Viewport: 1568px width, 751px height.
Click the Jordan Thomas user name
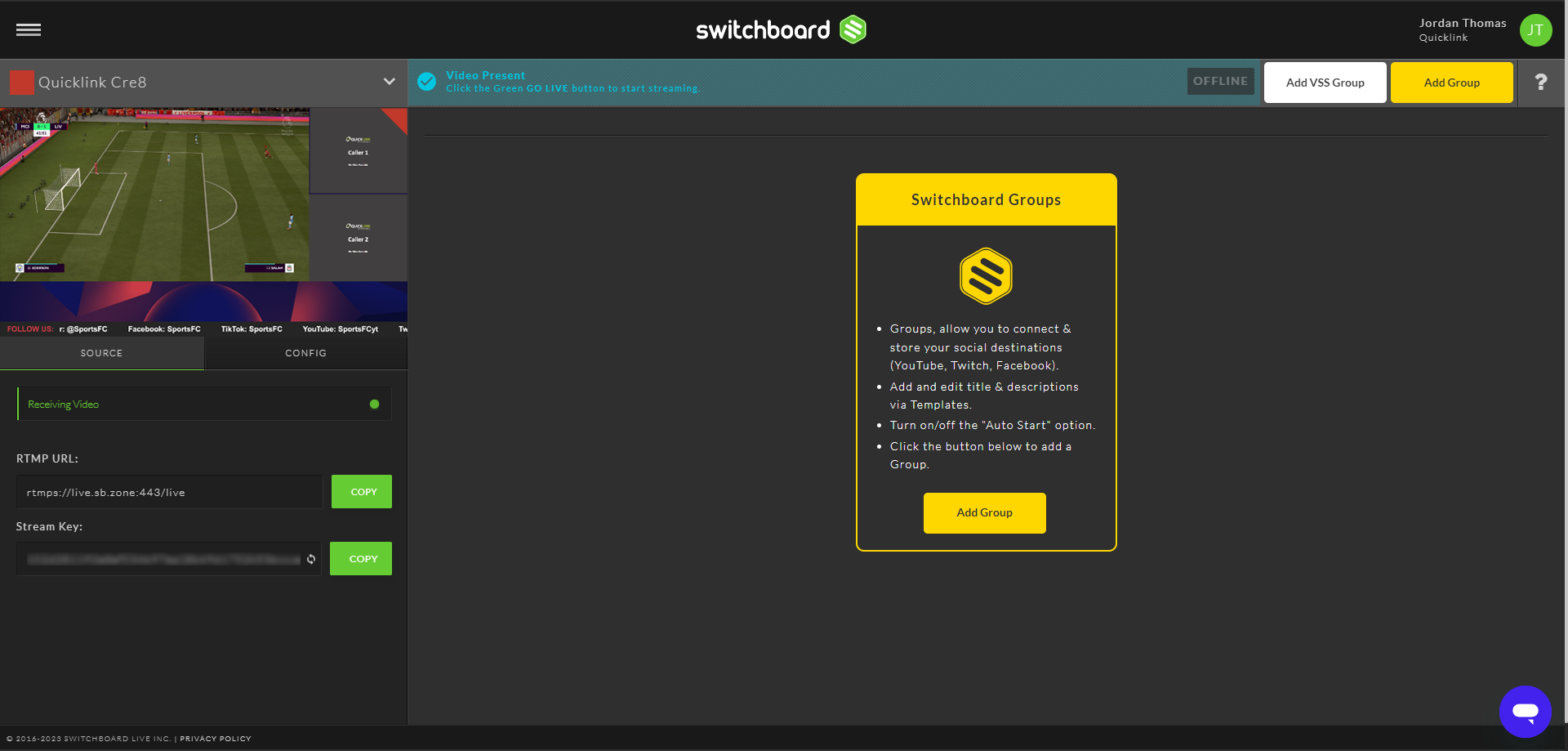tap(1463, 23)
